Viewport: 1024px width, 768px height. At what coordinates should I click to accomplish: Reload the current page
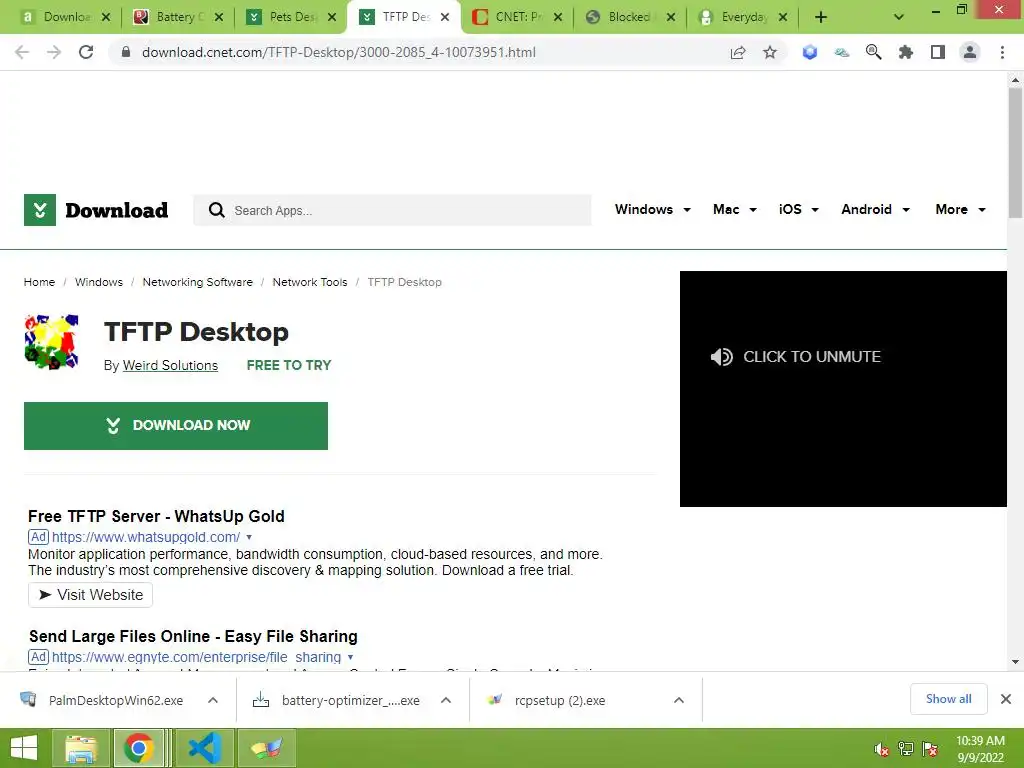point(86,52)
